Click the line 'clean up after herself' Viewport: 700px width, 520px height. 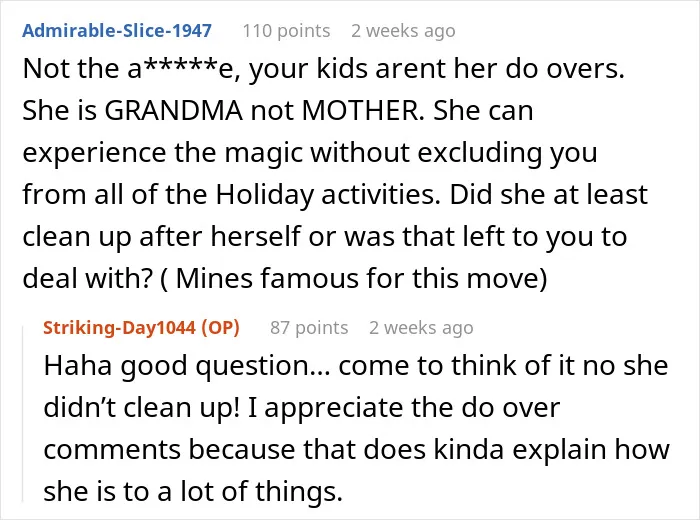(x=325, y=237)
